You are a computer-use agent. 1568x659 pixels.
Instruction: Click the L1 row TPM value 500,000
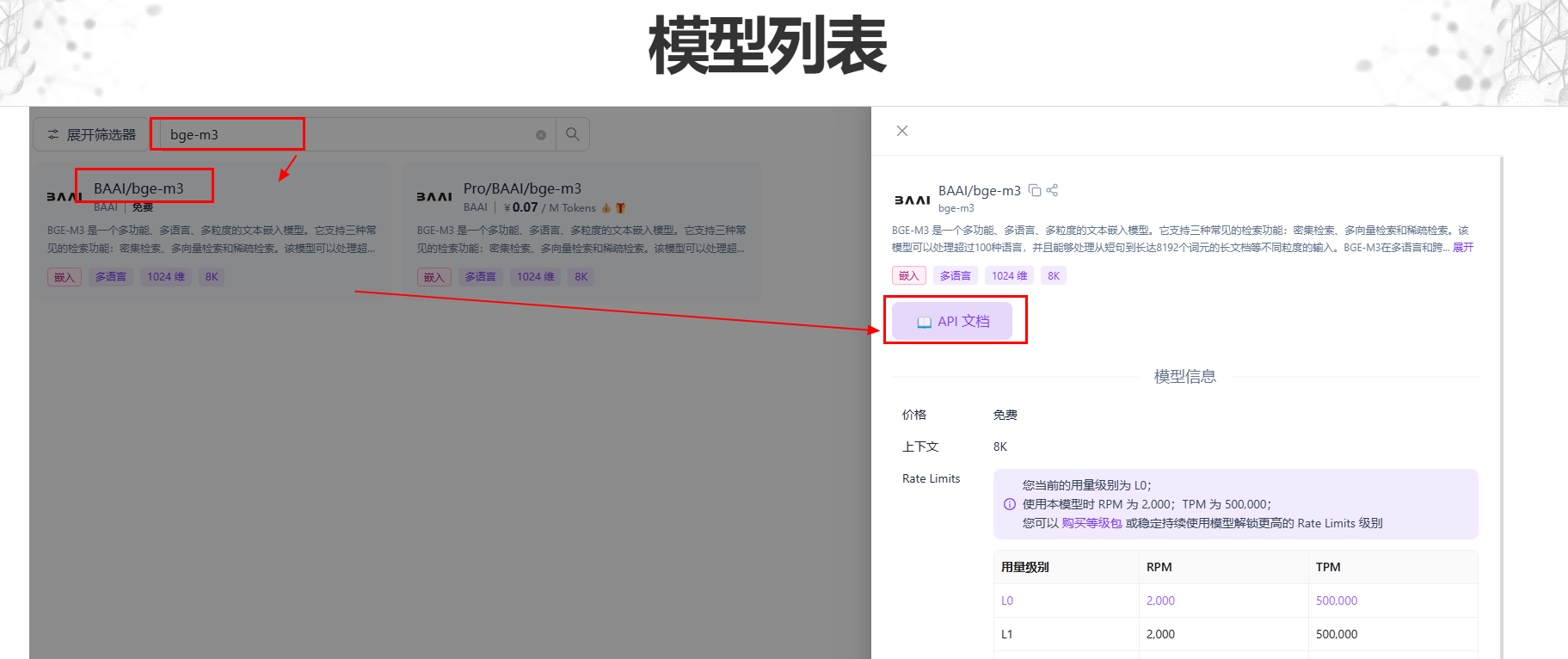click(1337, 634)
